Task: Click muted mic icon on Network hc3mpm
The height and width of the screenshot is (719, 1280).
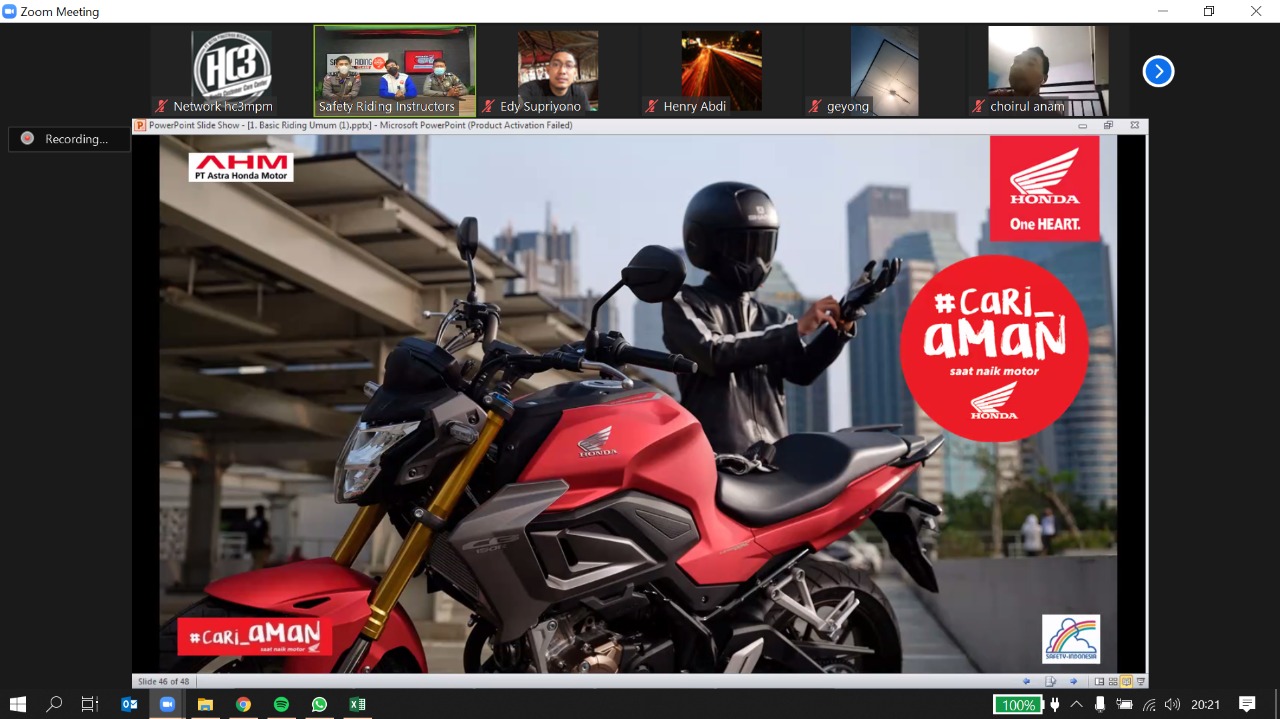Action: pyautogui.click(x=162, y=106)
